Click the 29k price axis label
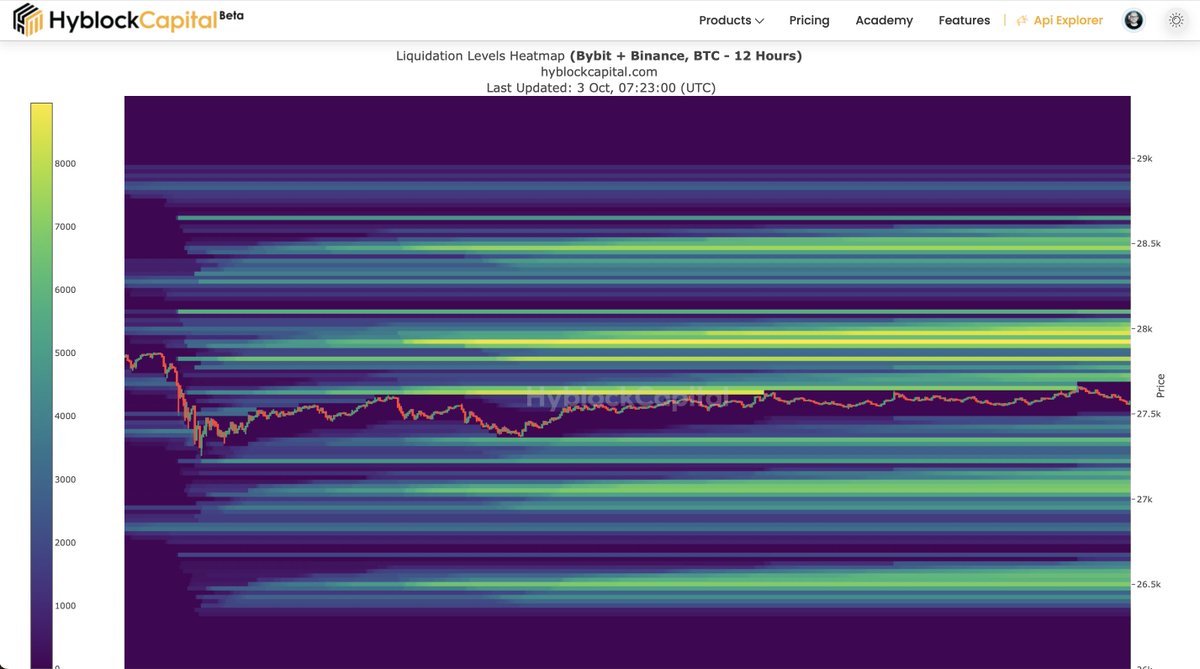1200x669 pixels. click(x=1145, y=159)
